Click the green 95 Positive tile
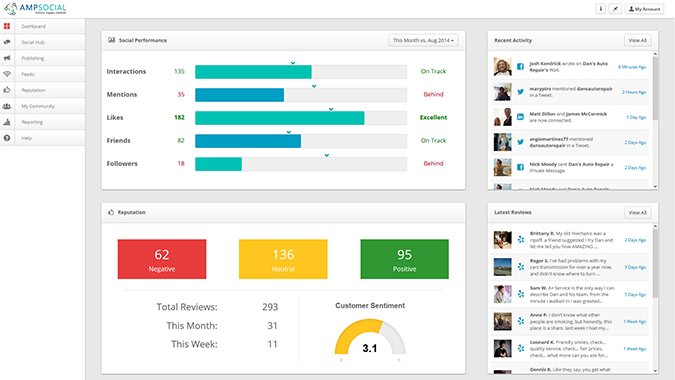This screenshot has height=380, width=675. 405,259
